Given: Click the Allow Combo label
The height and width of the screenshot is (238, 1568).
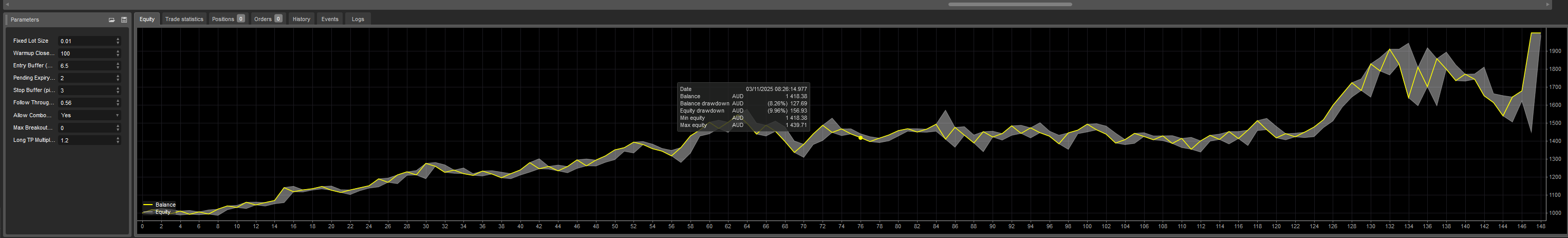Looking at the screenshot, I should (x=33, y=115).
